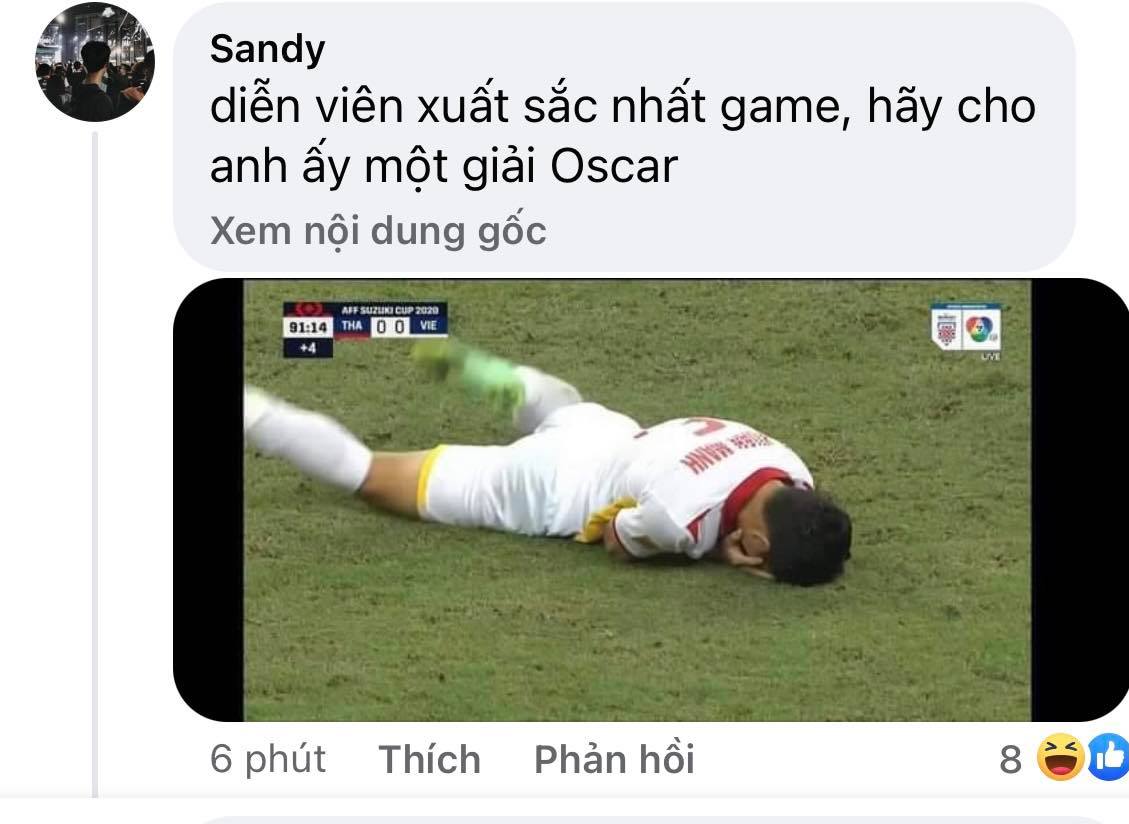Click the Thailand football association crest logo
This screenshot has width=1129, height=824.
click(x=946, y=330)
